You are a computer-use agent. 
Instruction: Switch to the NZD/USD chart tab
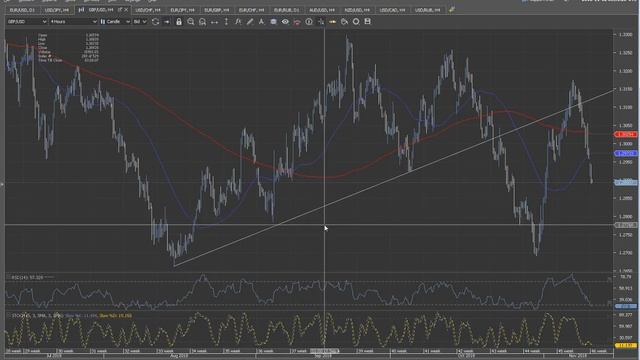tap(357, 9)
